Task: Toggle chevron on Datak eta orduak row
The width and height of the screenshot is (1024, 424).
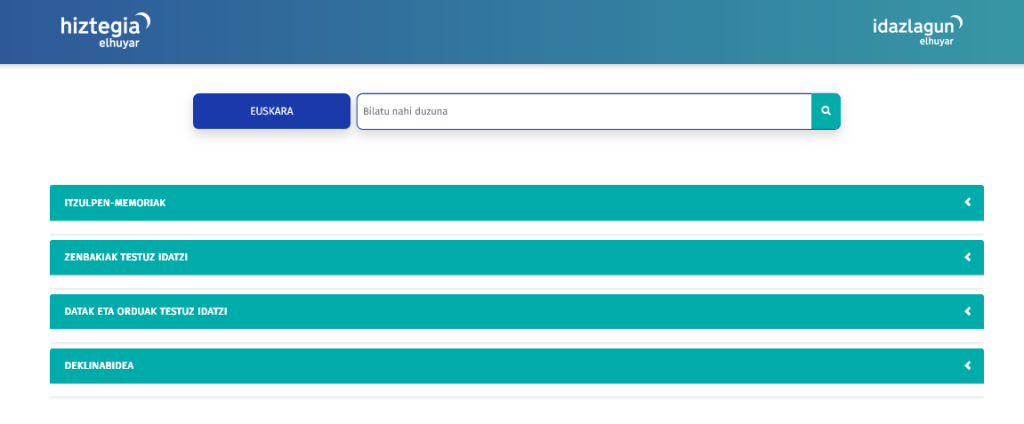Action: pos(967,311)
